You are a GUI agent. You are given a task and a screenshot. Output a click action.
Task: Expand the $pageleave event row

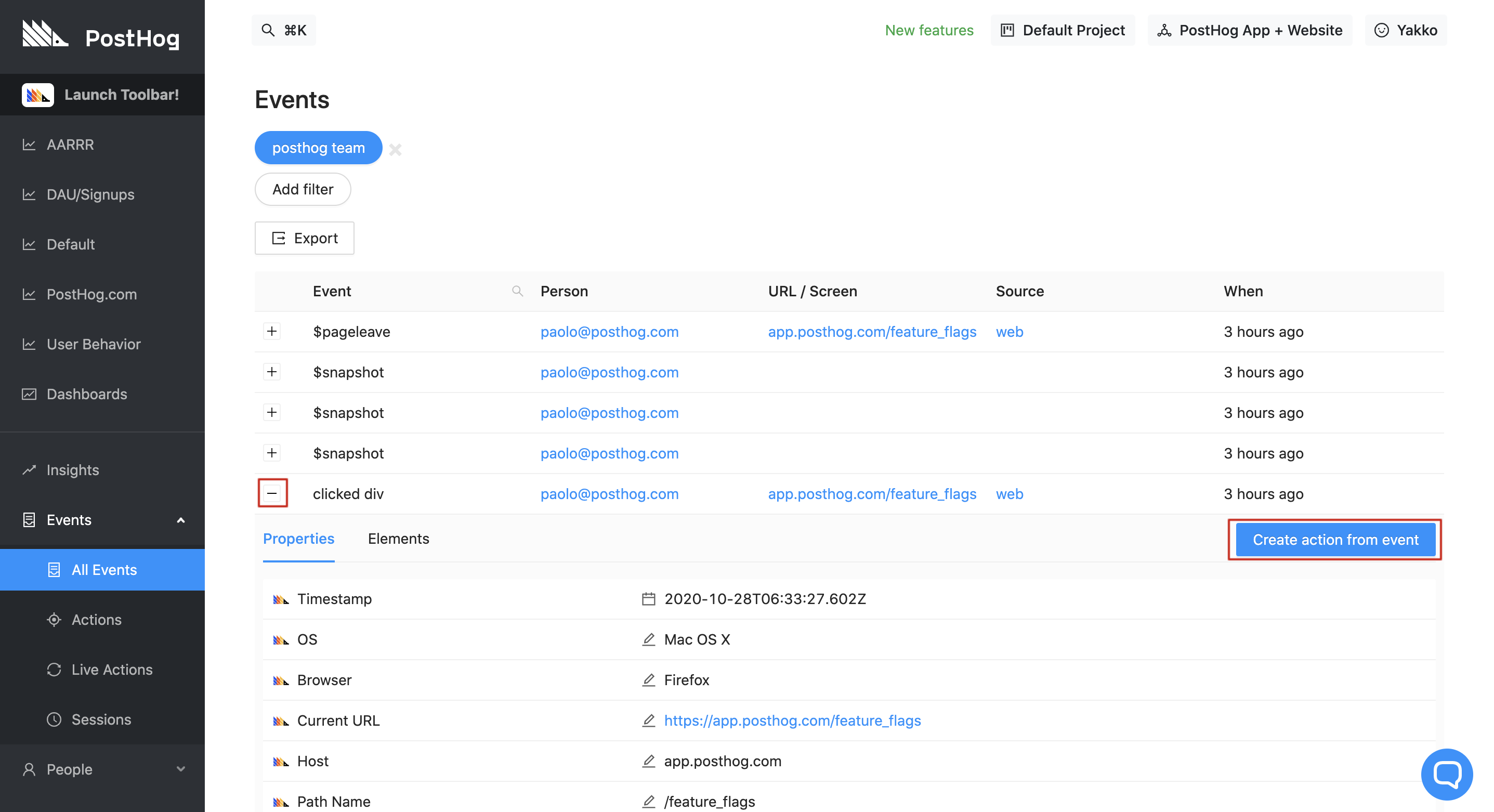(272, 331)
